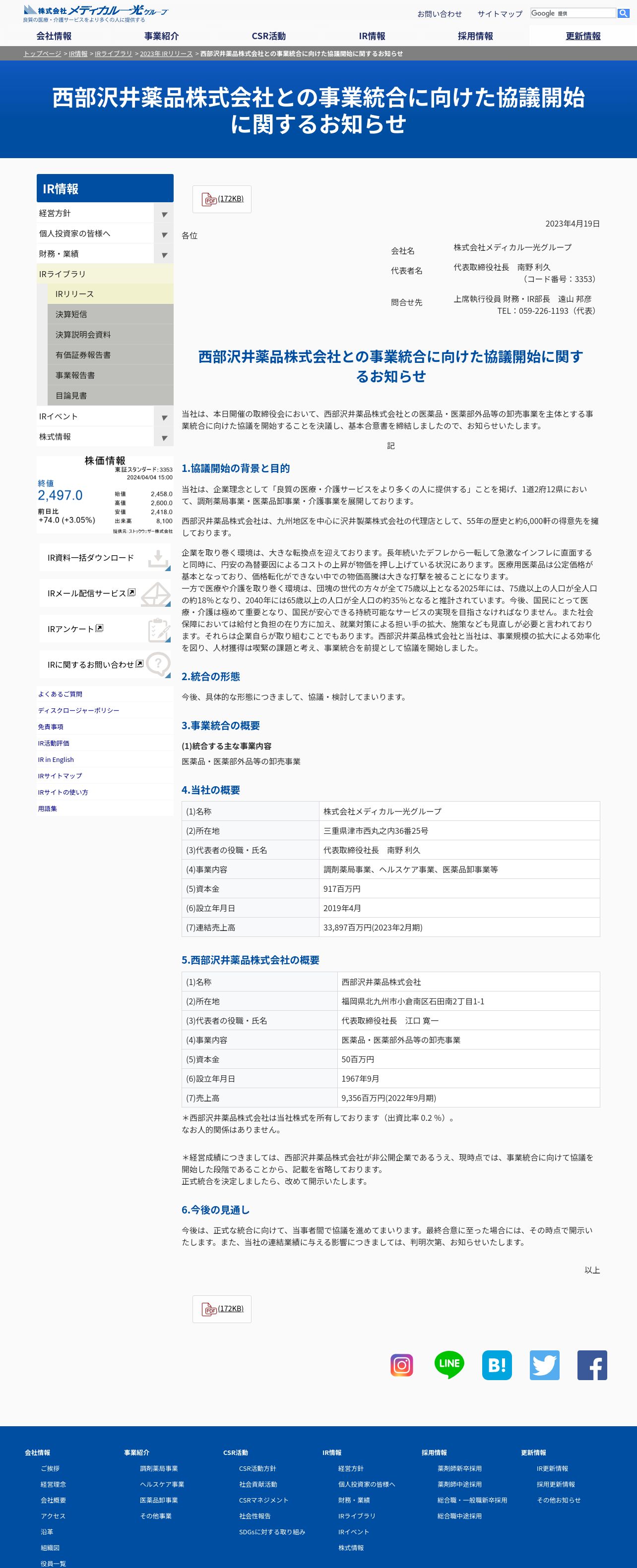Expand the 経営方針 sidebar arrow
Viewport: 637px width, 1568px height.
(x=164, y=214)
